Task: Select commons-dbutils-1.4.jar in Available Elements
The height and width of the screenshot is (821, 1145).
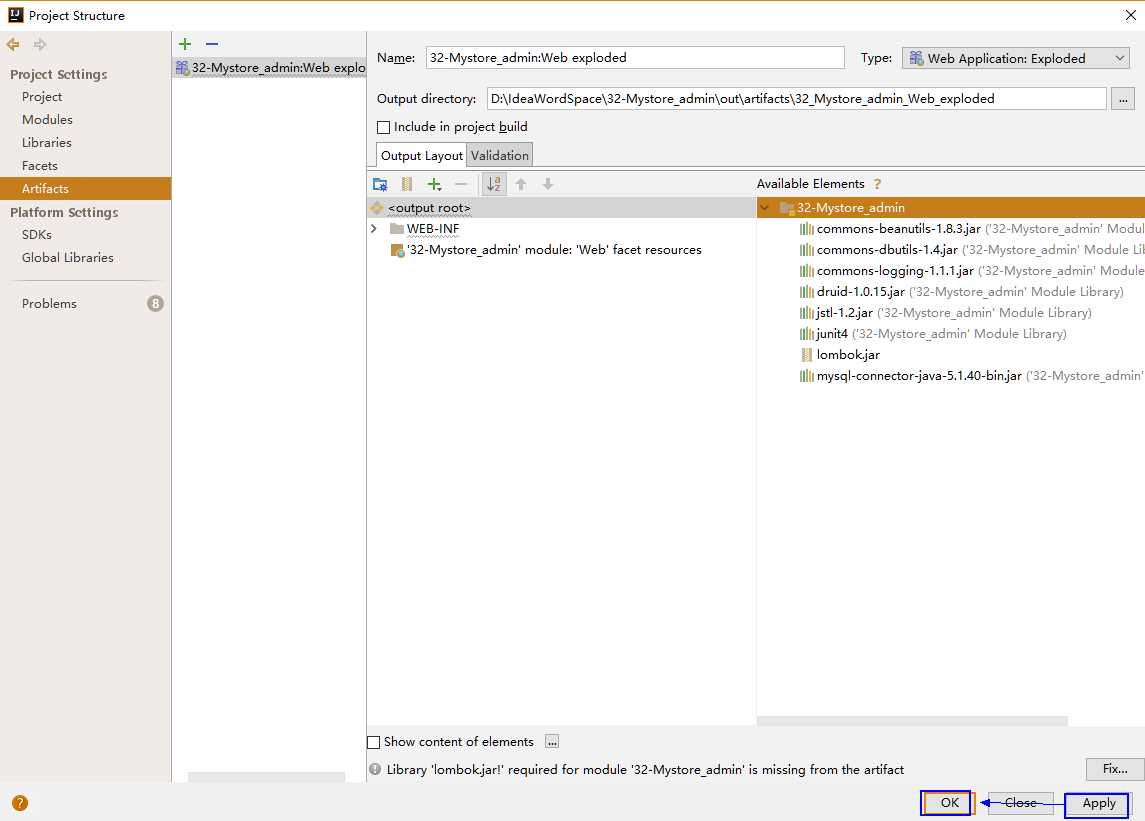Action: click(x=886, y=250)
